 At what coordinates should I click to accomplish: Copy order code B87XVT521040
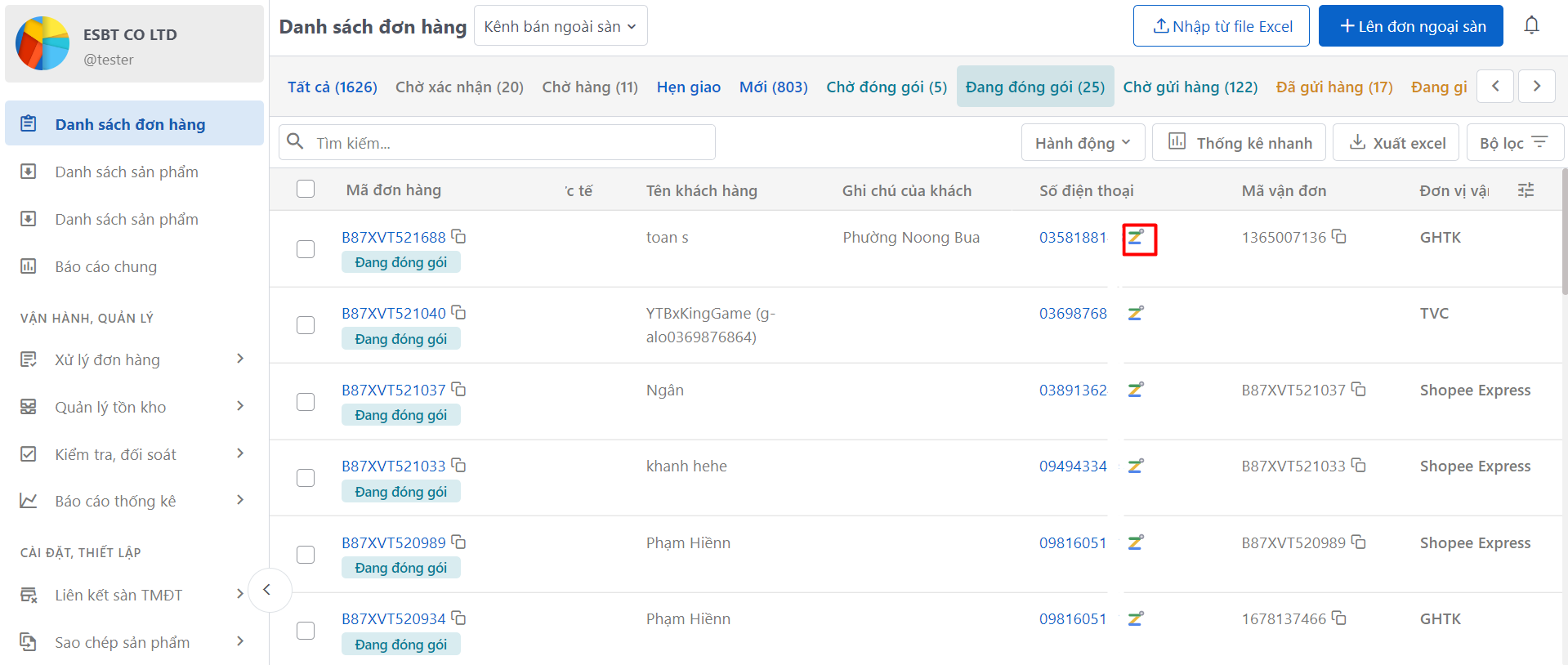pyautogui.click(x=459, y=312)
